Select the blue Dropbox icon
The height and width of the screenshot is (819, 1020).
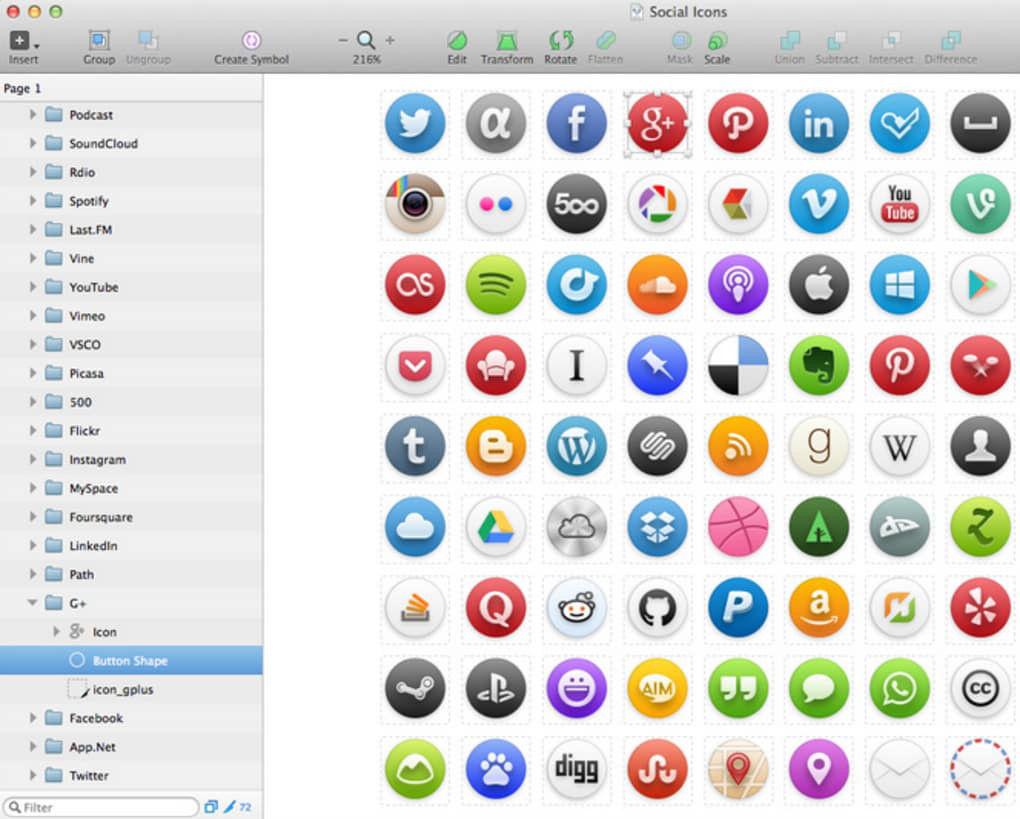pos(657,526)
